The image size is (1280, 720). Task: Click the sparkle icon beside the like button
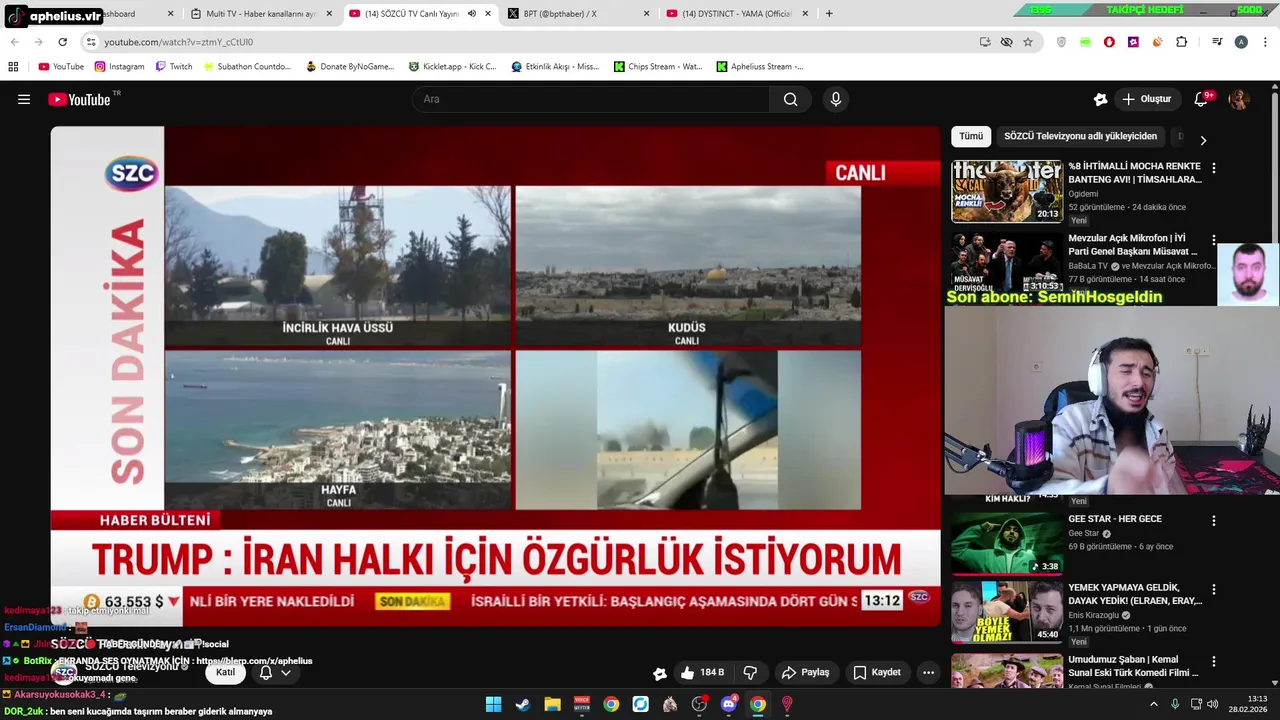point(659,673)
